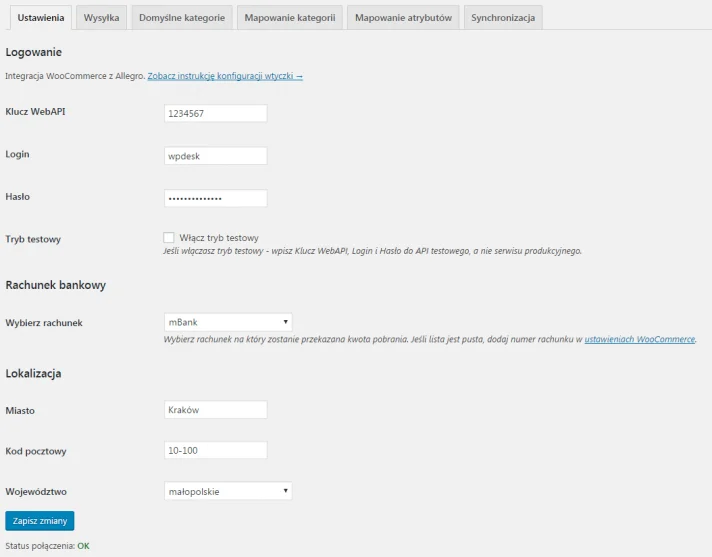This screenshot has width=712, height=557.
Task: Focus the Kod pocztowy field
Action: [216, 450]
